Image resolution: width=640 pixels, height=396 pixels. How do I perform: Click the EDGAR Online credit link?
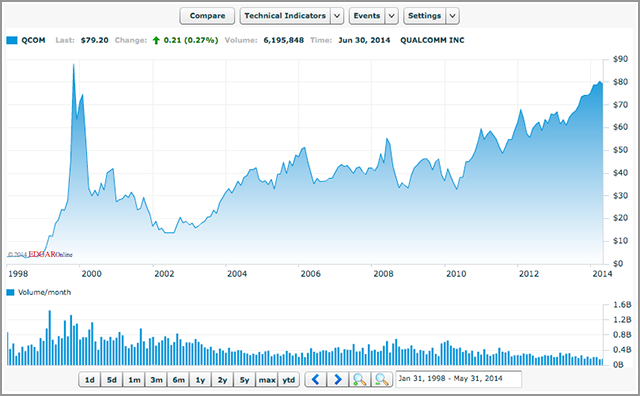pyautogui.click(x=40, y=254)
